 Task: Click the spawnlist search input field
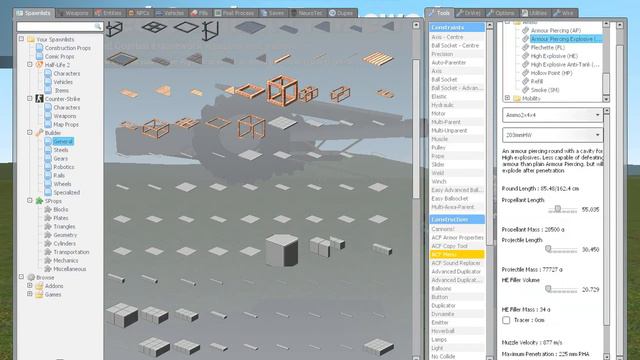click(x=60, y=27)
